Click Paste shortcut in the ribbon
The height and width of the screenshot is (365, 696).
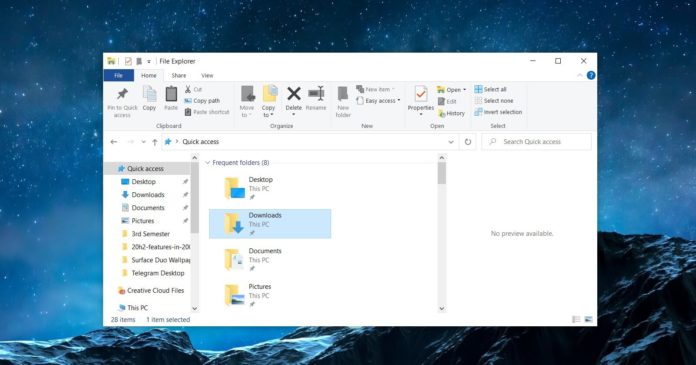(207, 112)
